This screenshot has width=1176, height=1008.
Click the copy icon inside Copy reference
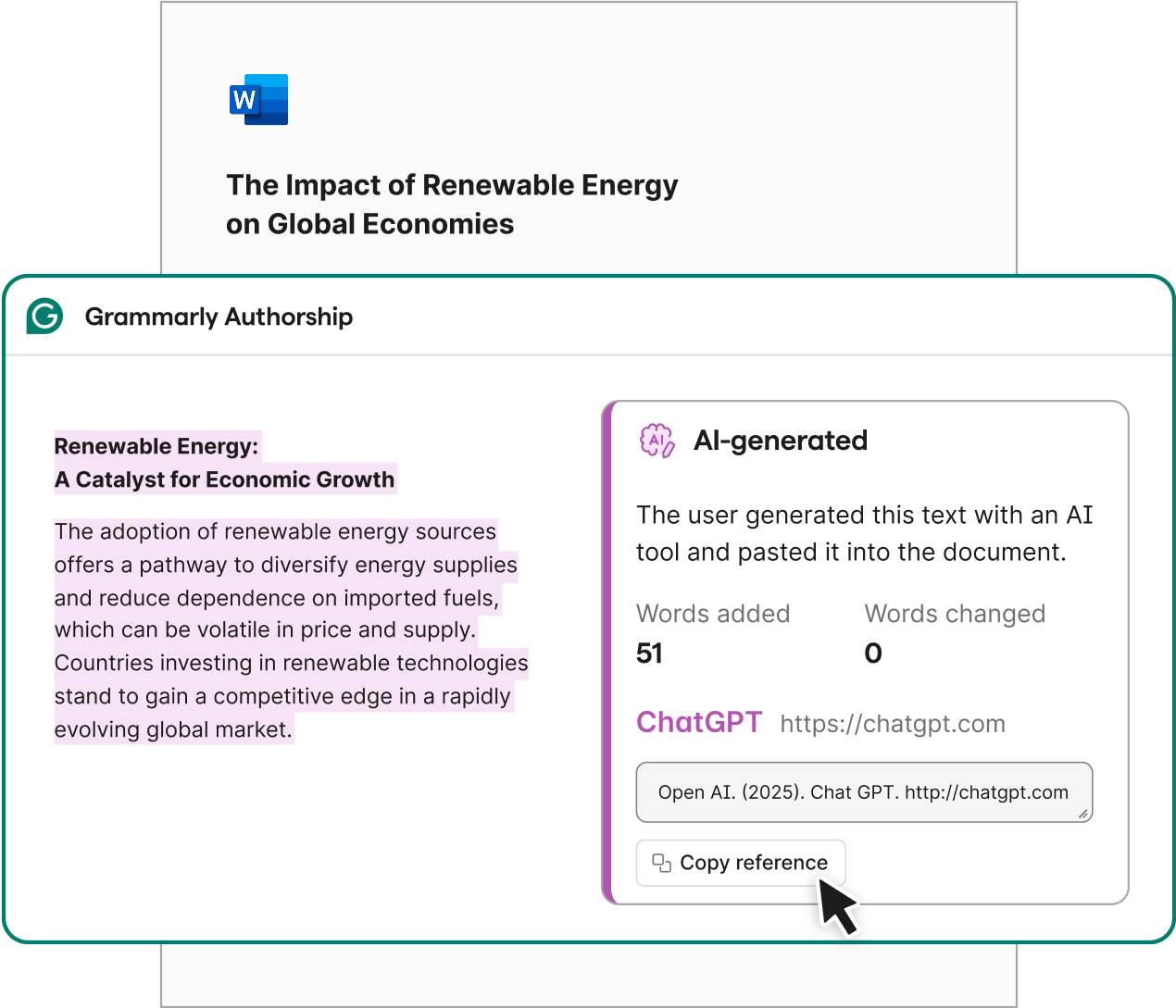(661, 863)
